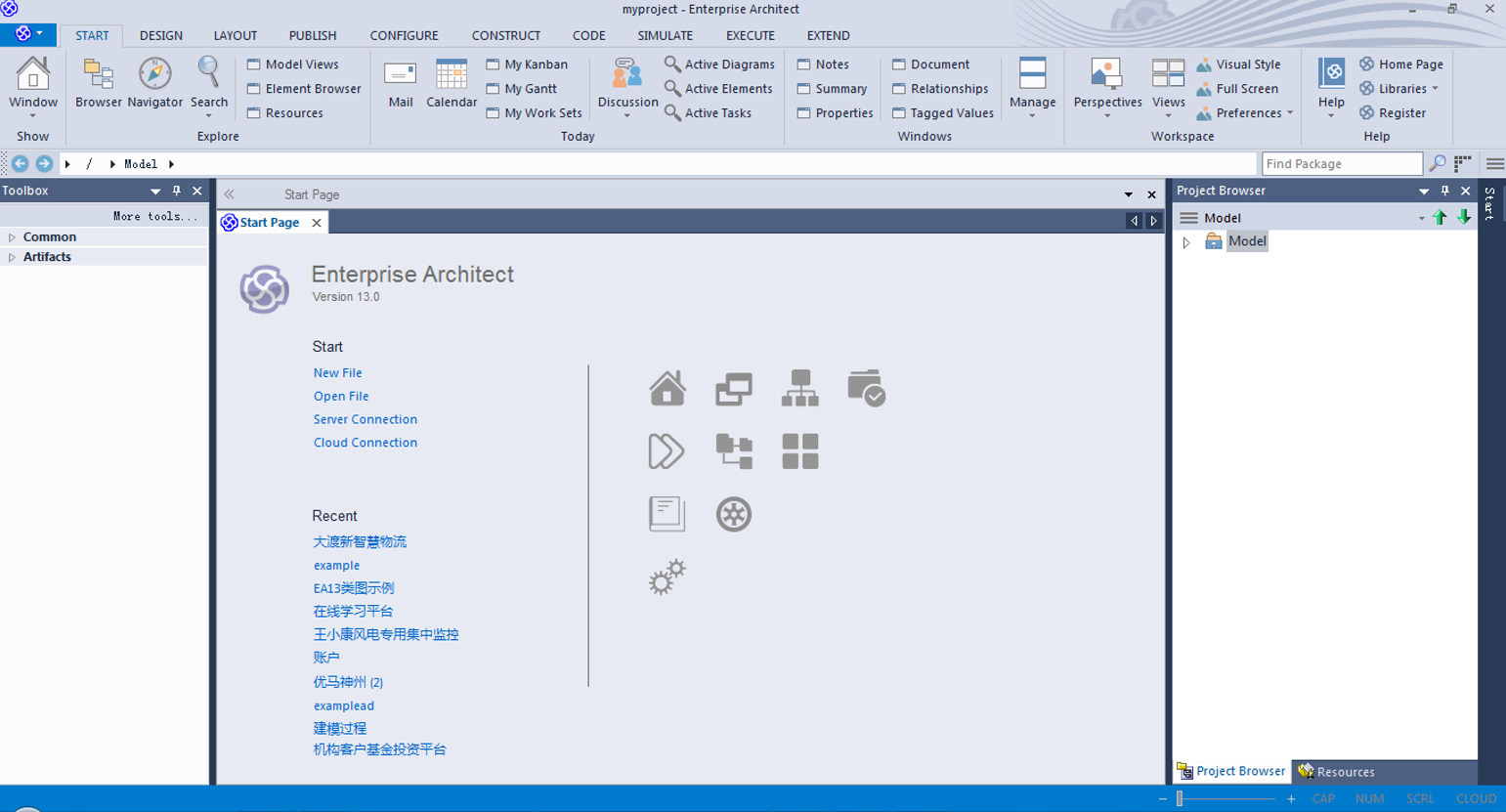
Task: Click the double chevron arrow icon on Start Page
Action: click(667, 451)
